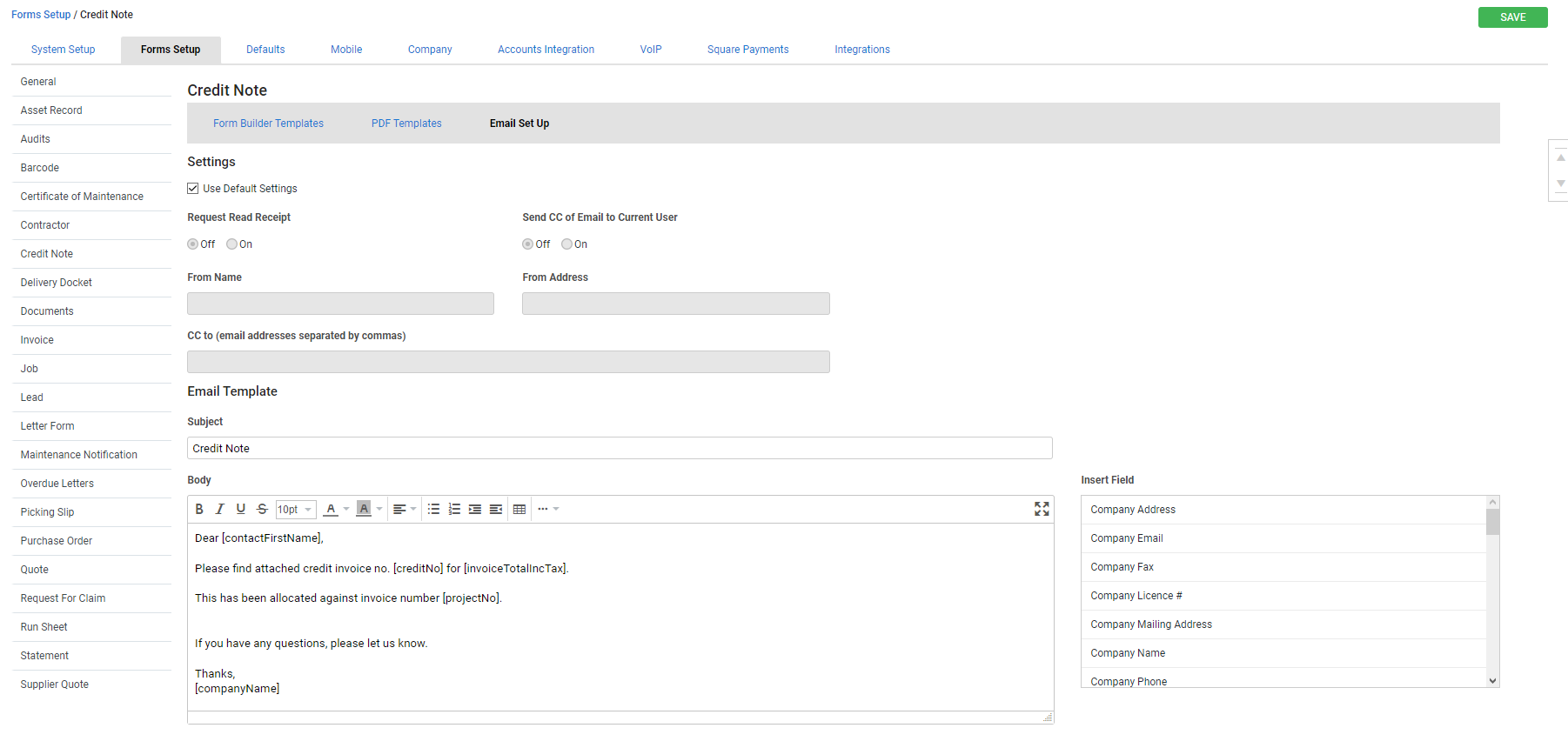Toggle italic formatting in body editor

pos(220,509)
